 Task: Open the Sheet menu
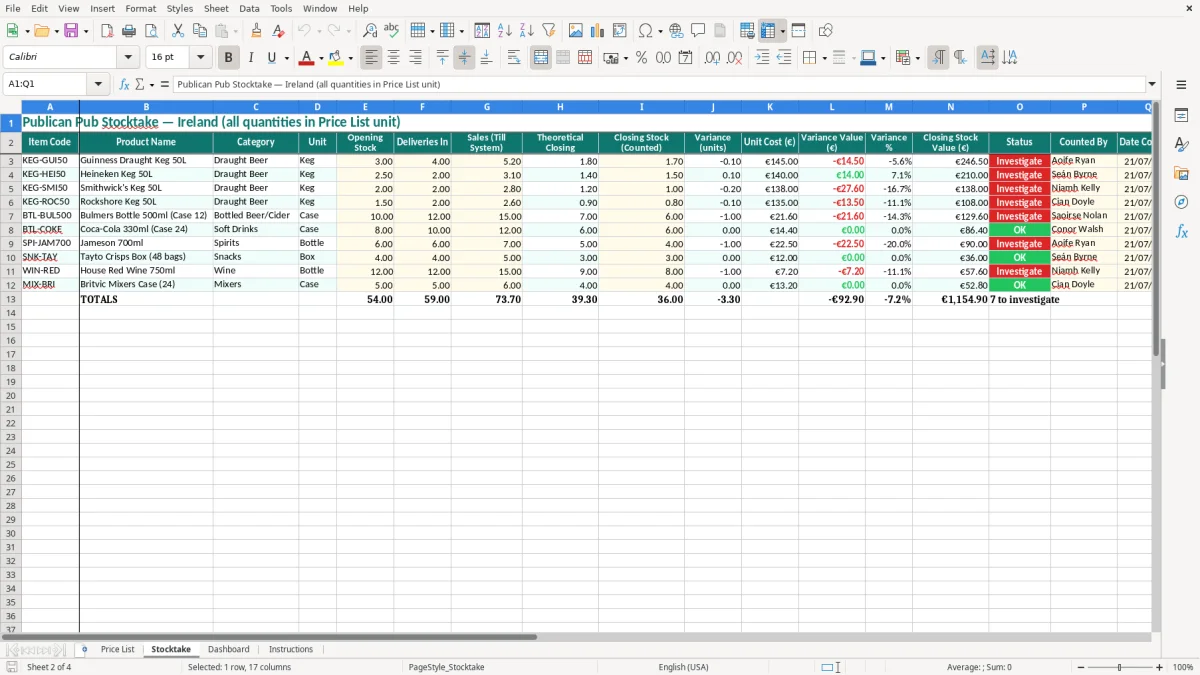coord(216,8)
